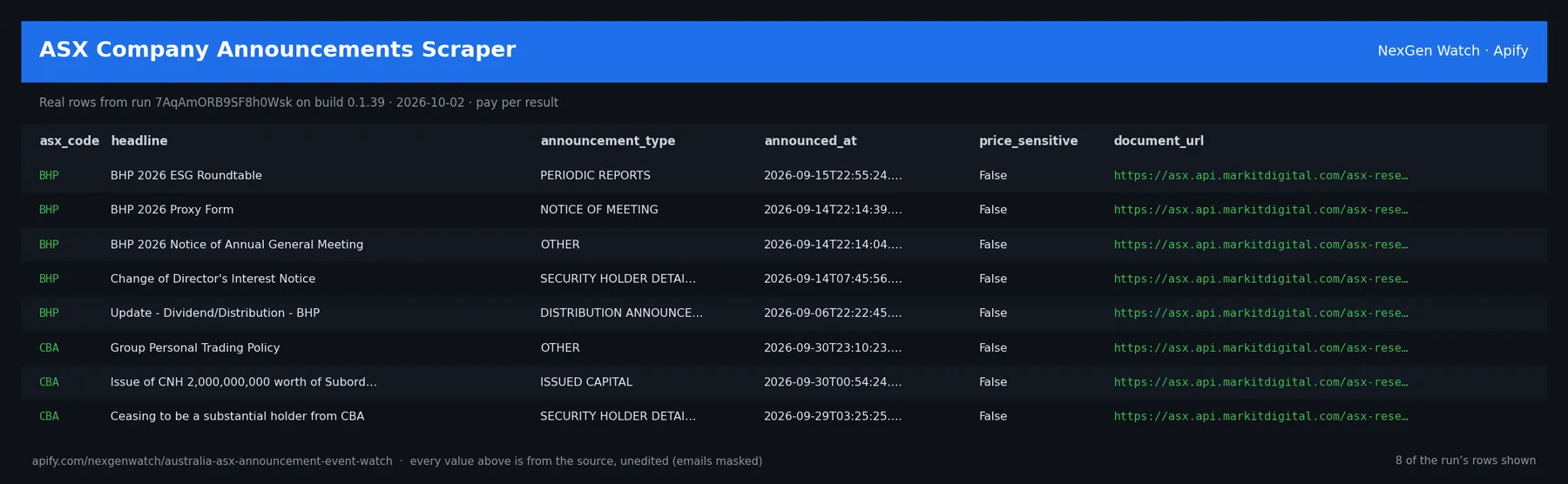Screen dimensions: 1568x484
Task: Open document URL for Issue of CNH 2,000,000,000 row
Action: pos(1260,382)
